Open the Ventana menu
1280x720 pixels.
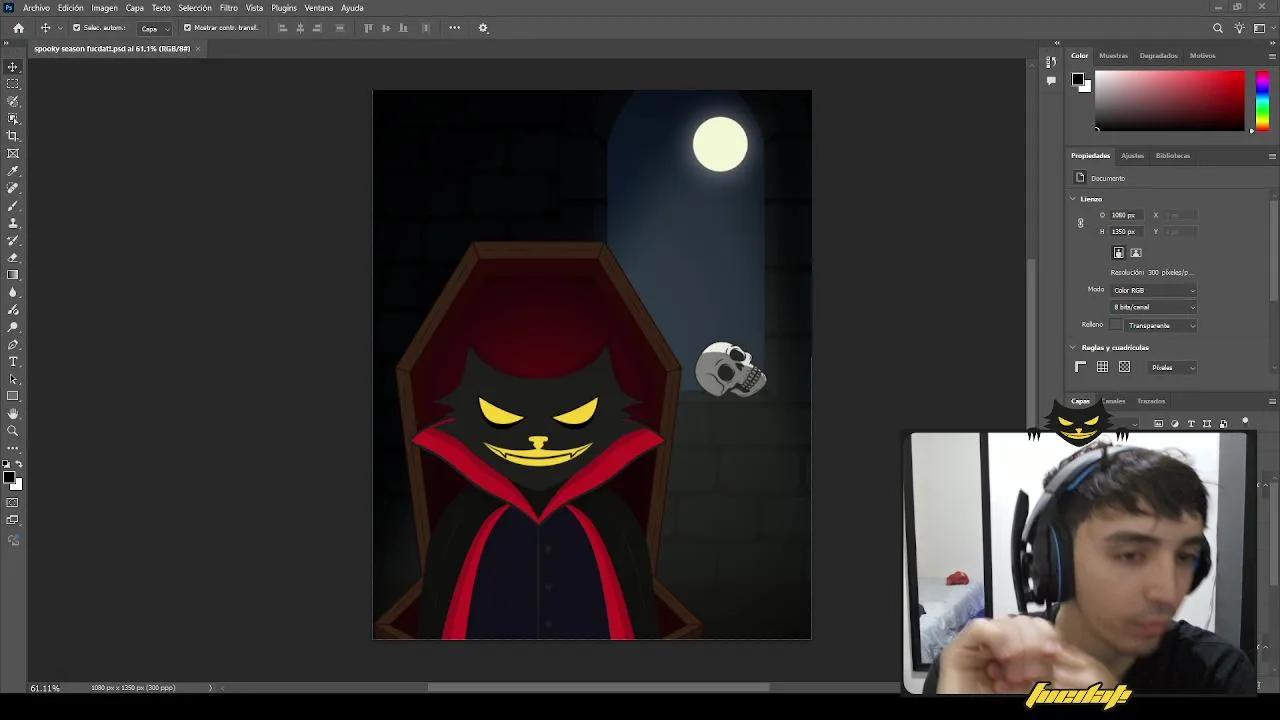tap(319, 8)
